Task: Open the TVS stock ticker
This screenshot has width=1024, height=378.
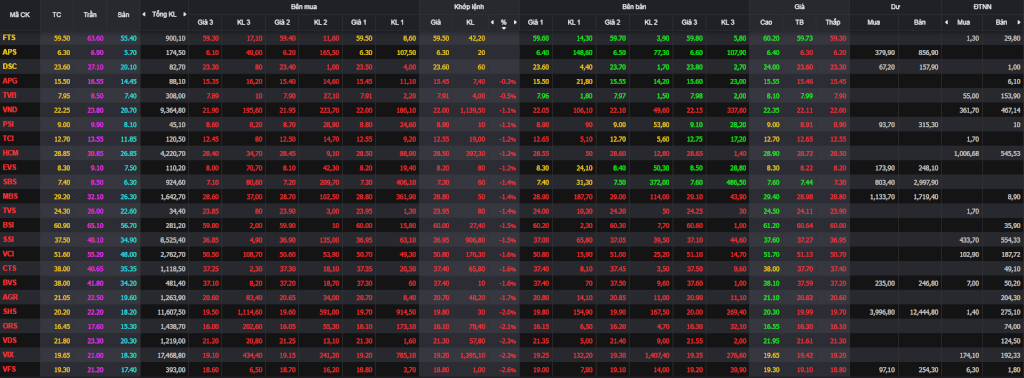Action: pyautogui.click(x=9, y=210)
